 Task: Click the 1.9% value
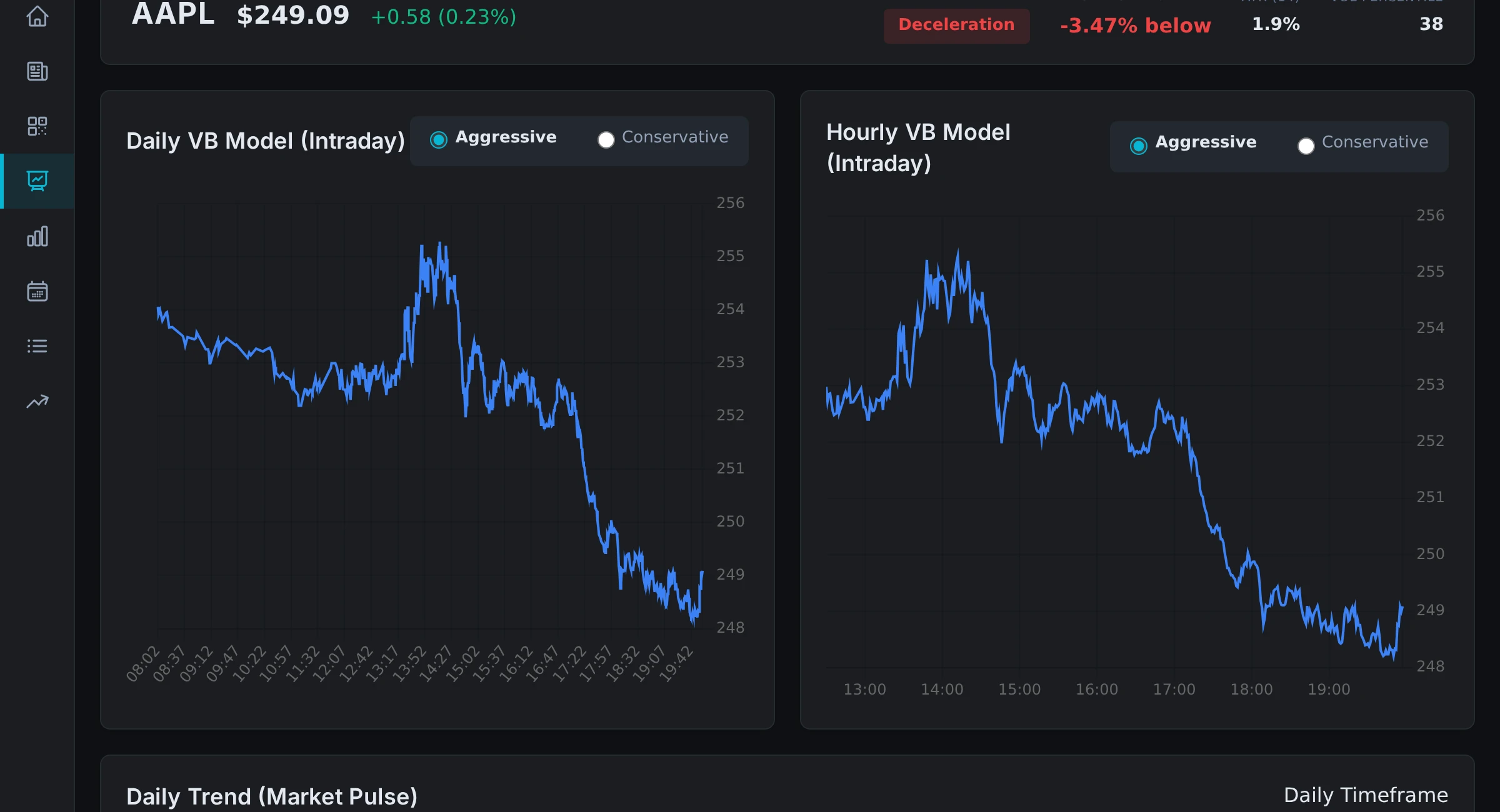(x=1276, y=24)
